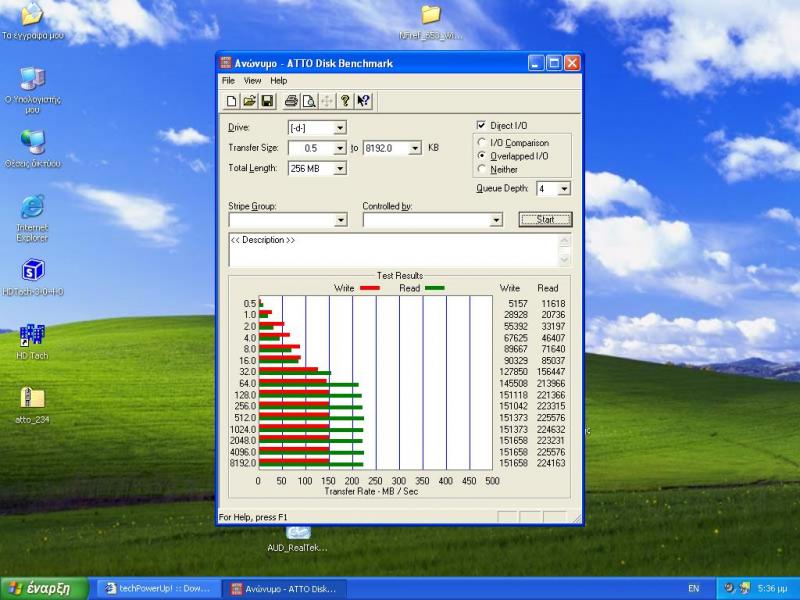The width and height of the screenshot is (800, 600).
Task: Click the "Test Results" group label
Action: (400, 276)
